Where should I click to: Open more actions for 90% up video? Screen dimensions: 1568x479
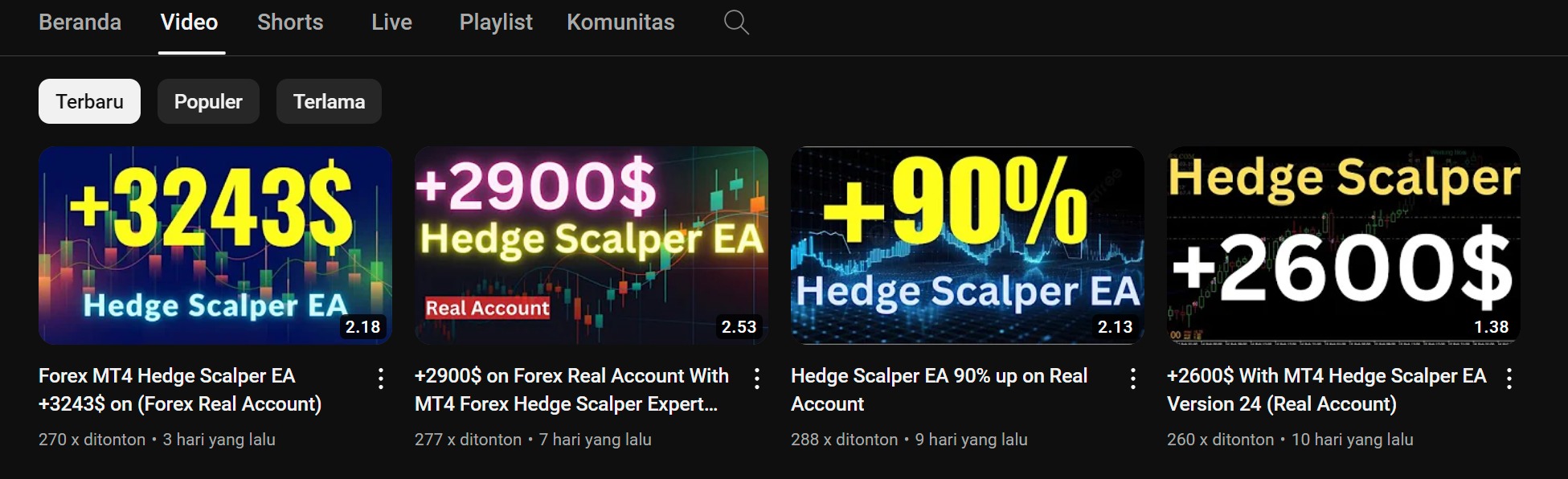[x=1133, y=379]
